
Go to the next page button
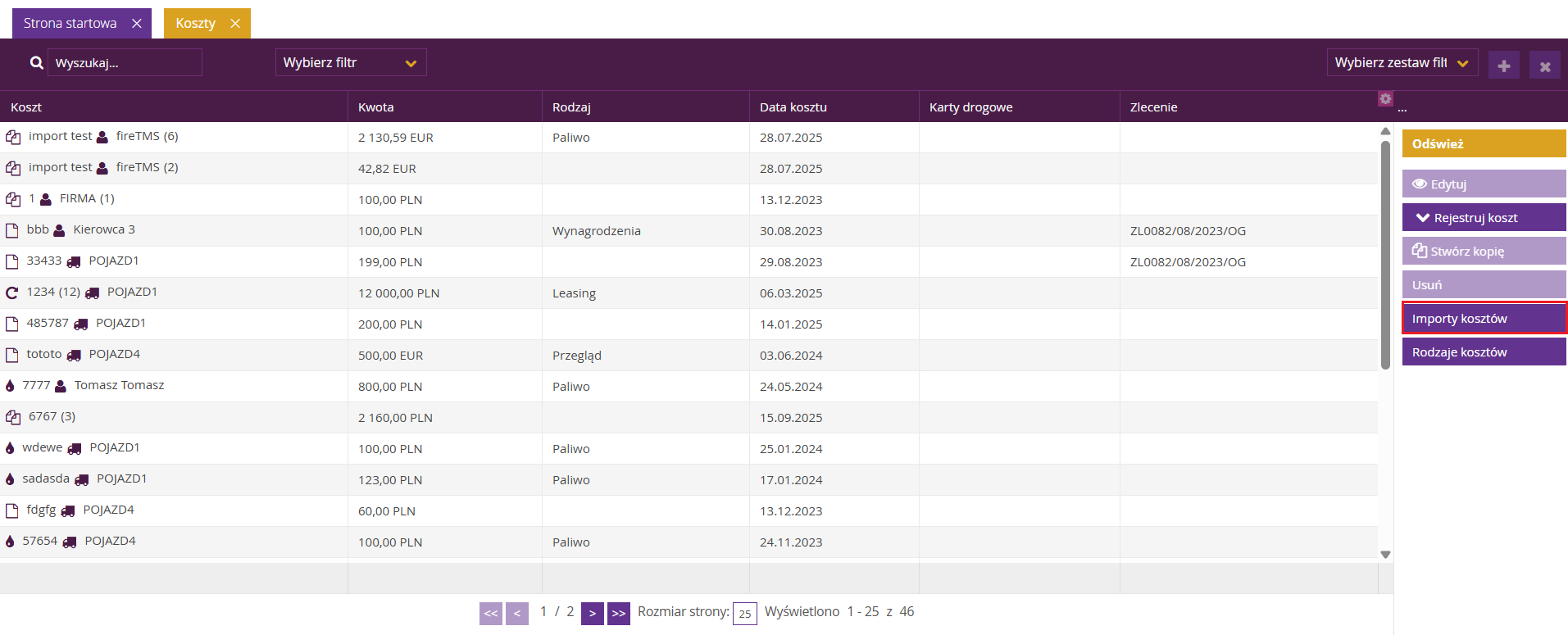[593, 613]
